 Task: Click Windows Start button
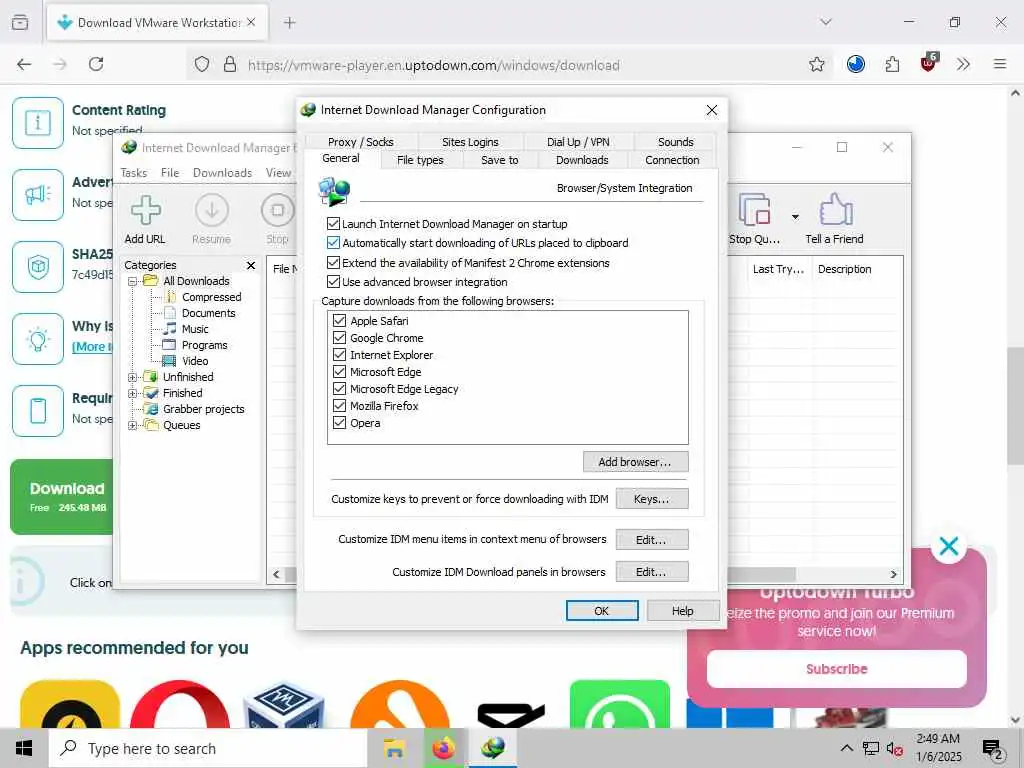point(24,748)
